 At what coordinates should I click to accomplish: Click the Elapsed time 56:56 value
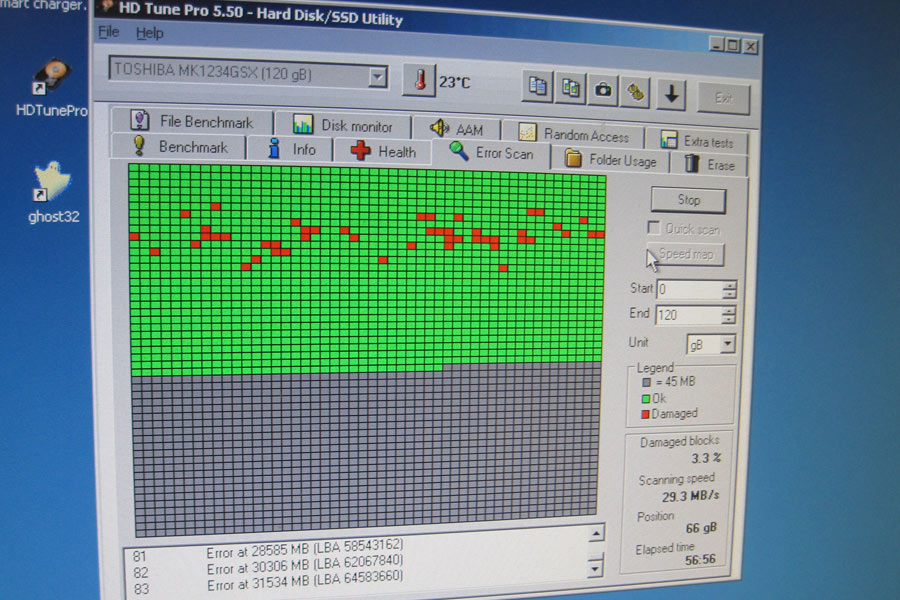[x=700, y=559]
